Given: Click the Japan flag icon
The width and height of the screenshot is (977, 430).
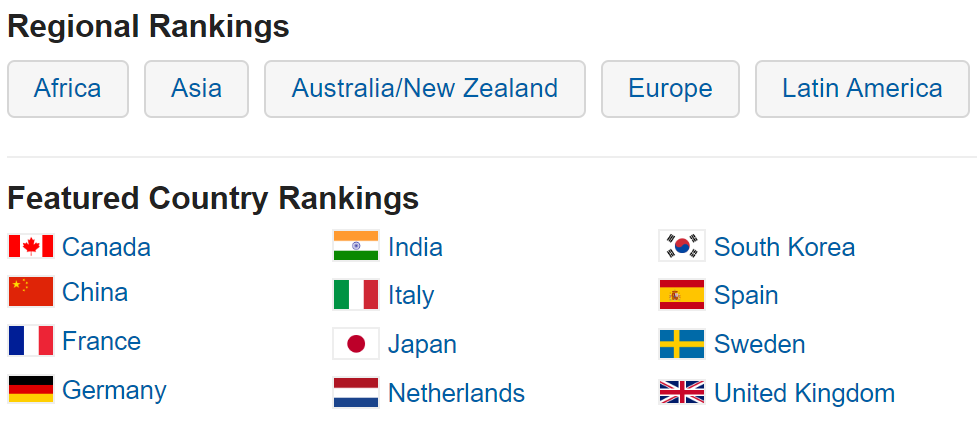Looking at the screenshot, I should [x=356, y=343].
